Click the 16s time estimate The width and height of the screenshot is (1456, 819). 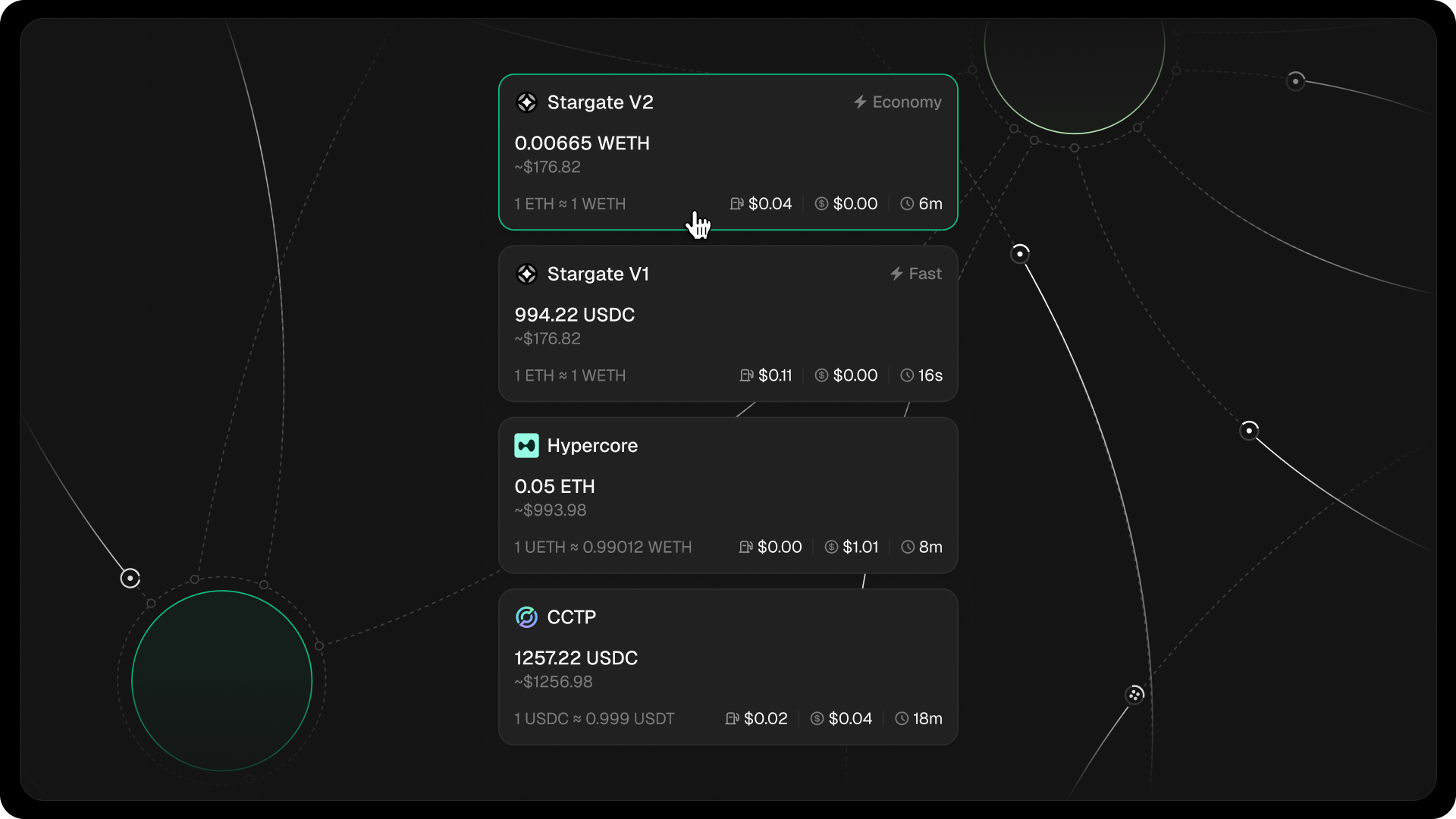point(930,375)
